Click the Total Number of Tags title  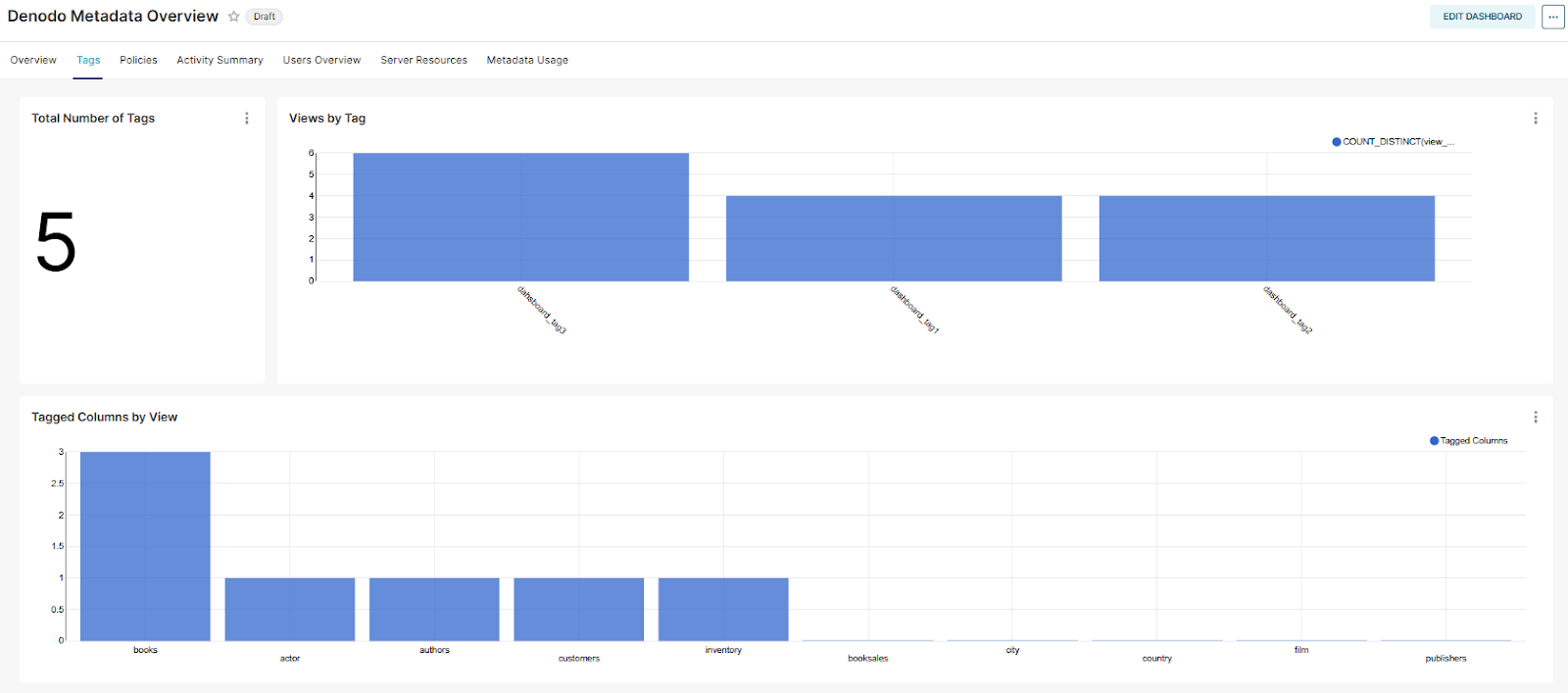point(93,119)
